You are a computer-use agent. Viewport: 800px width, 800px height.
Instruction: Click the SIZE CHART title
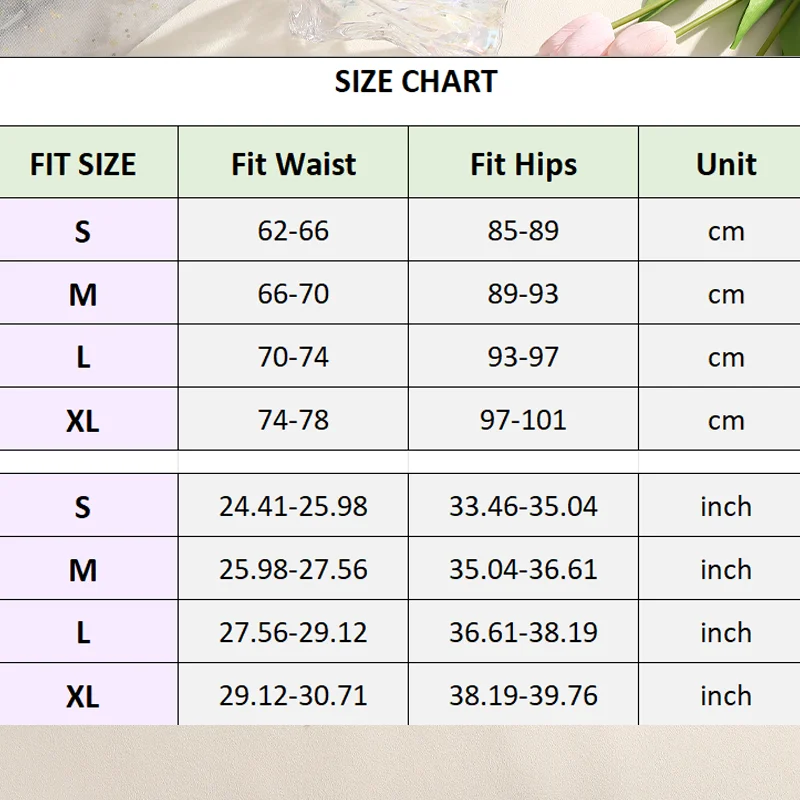[x=416, y=82]
